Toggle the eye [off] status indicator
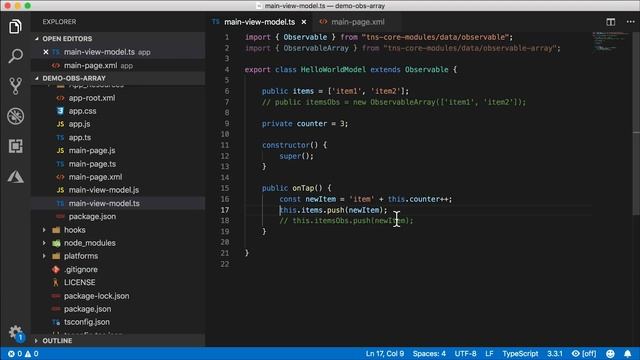Screen dimensions: 640x360 click(584, 354)
